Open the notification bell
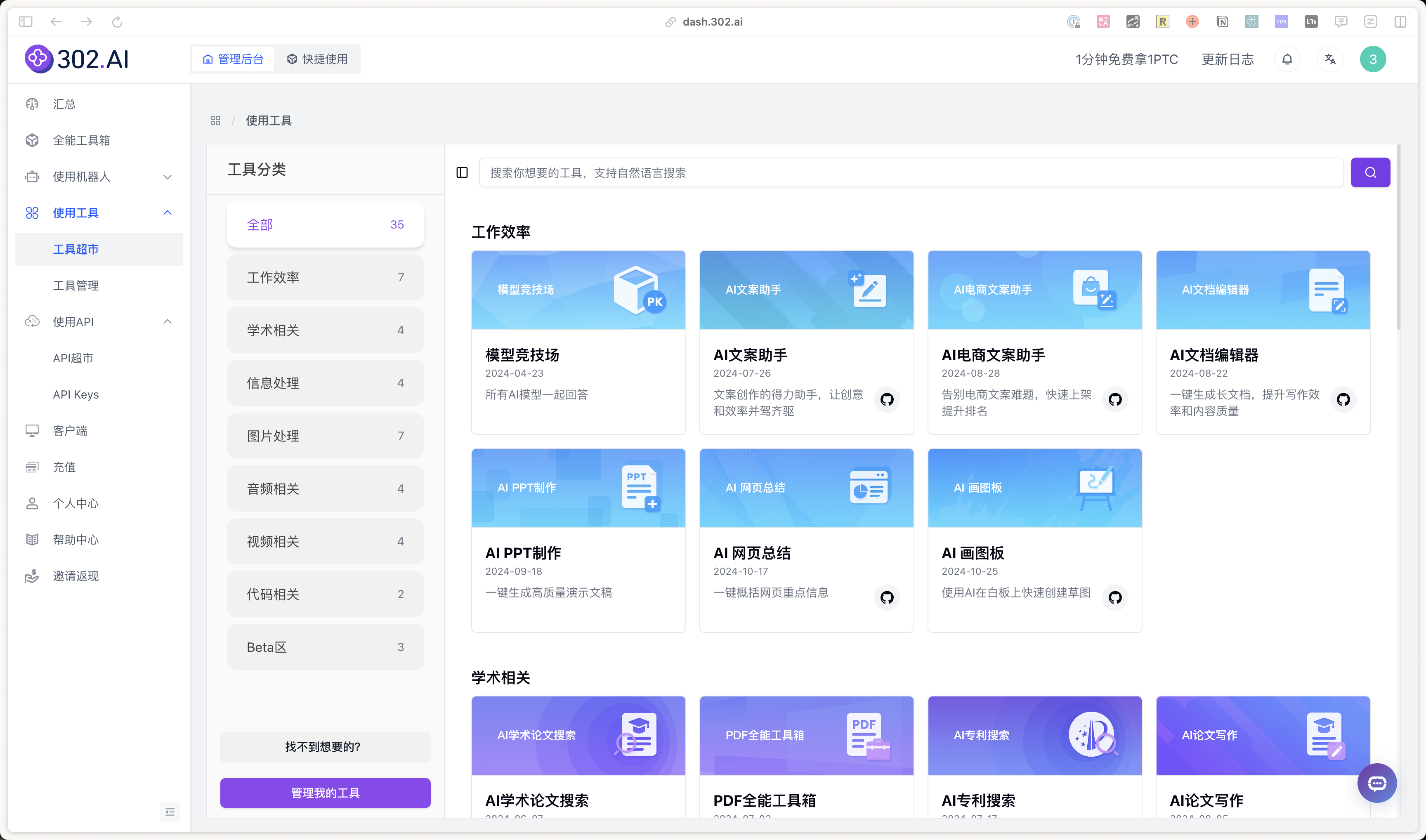 (1287, 59)
